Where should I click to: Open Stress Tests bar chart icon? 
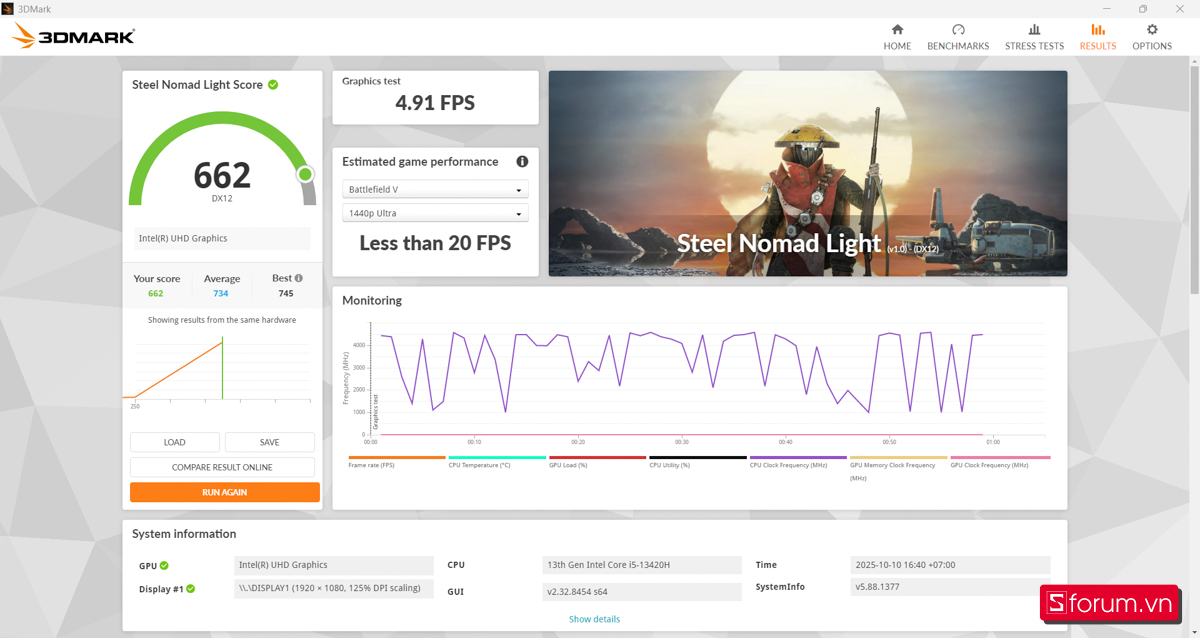[x=1034, y=30]
